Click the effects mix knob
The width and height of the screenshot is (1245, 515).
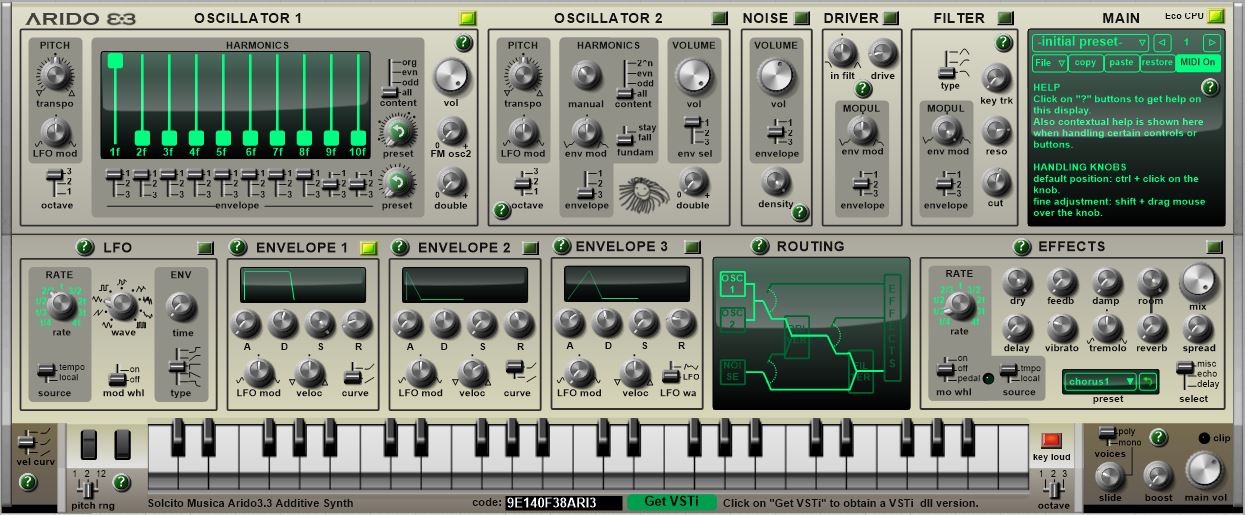pos(1198,282)
